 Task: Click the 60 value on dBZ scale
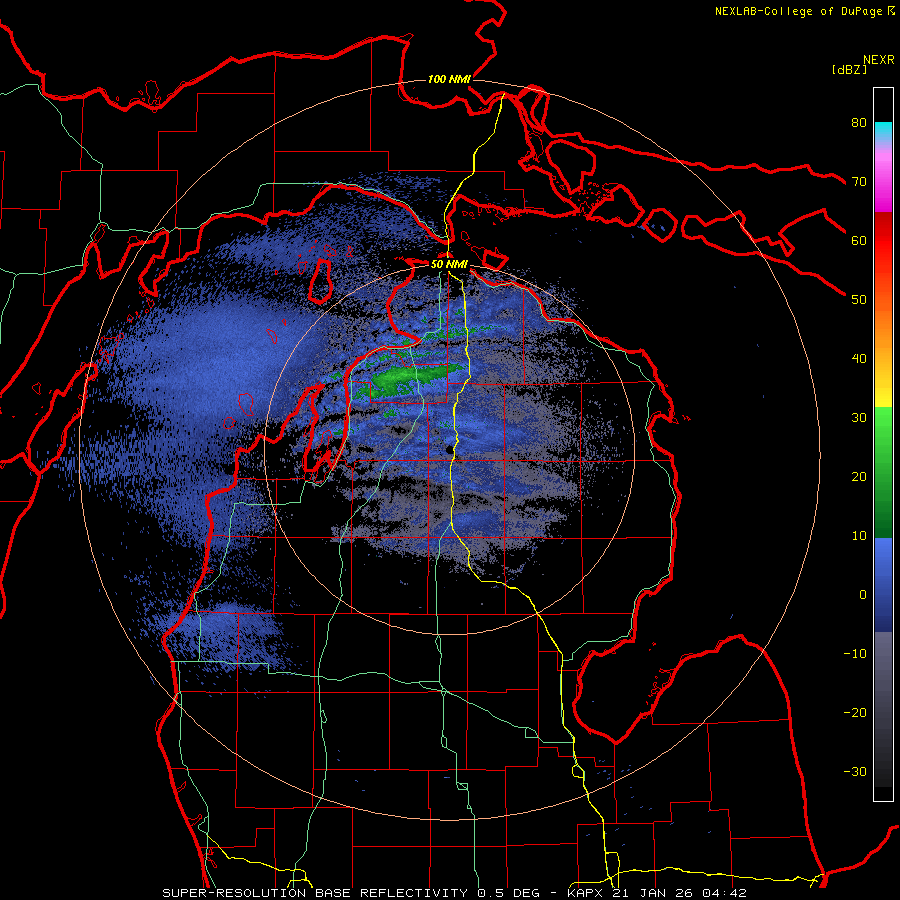point(859,240)
